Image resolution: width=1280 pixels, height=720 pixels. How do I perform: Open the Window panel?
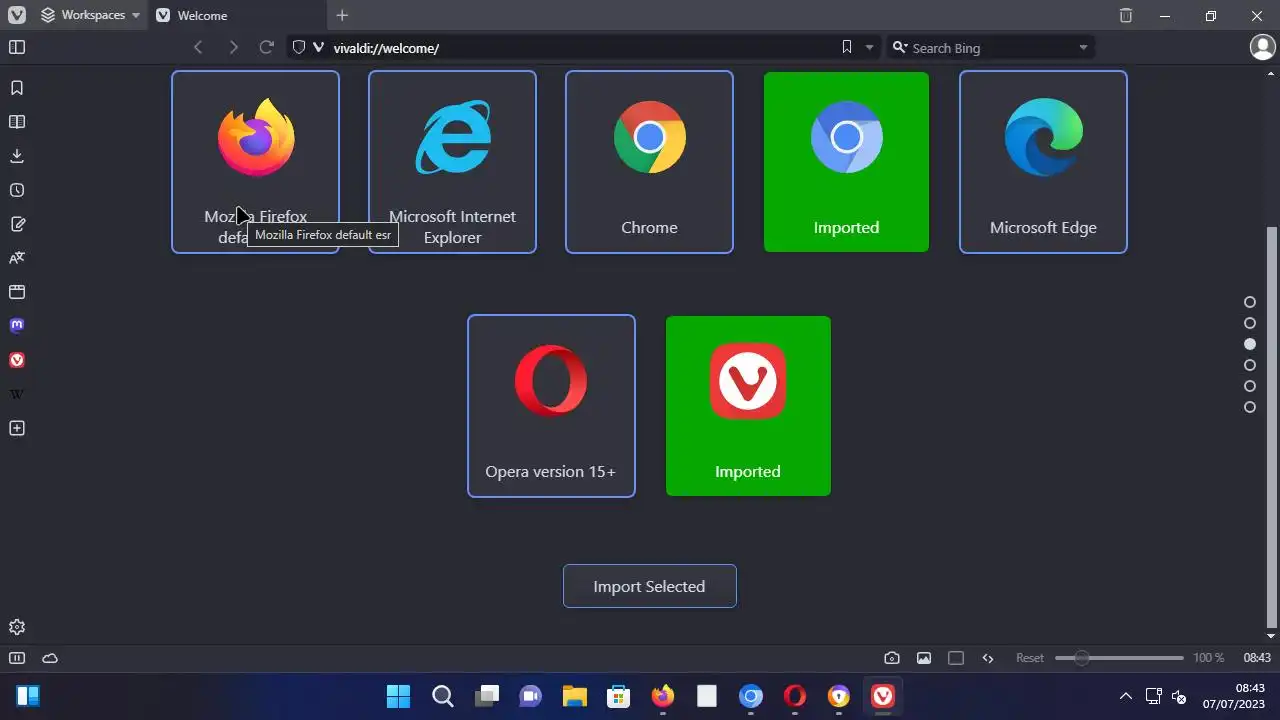(17, 292)
